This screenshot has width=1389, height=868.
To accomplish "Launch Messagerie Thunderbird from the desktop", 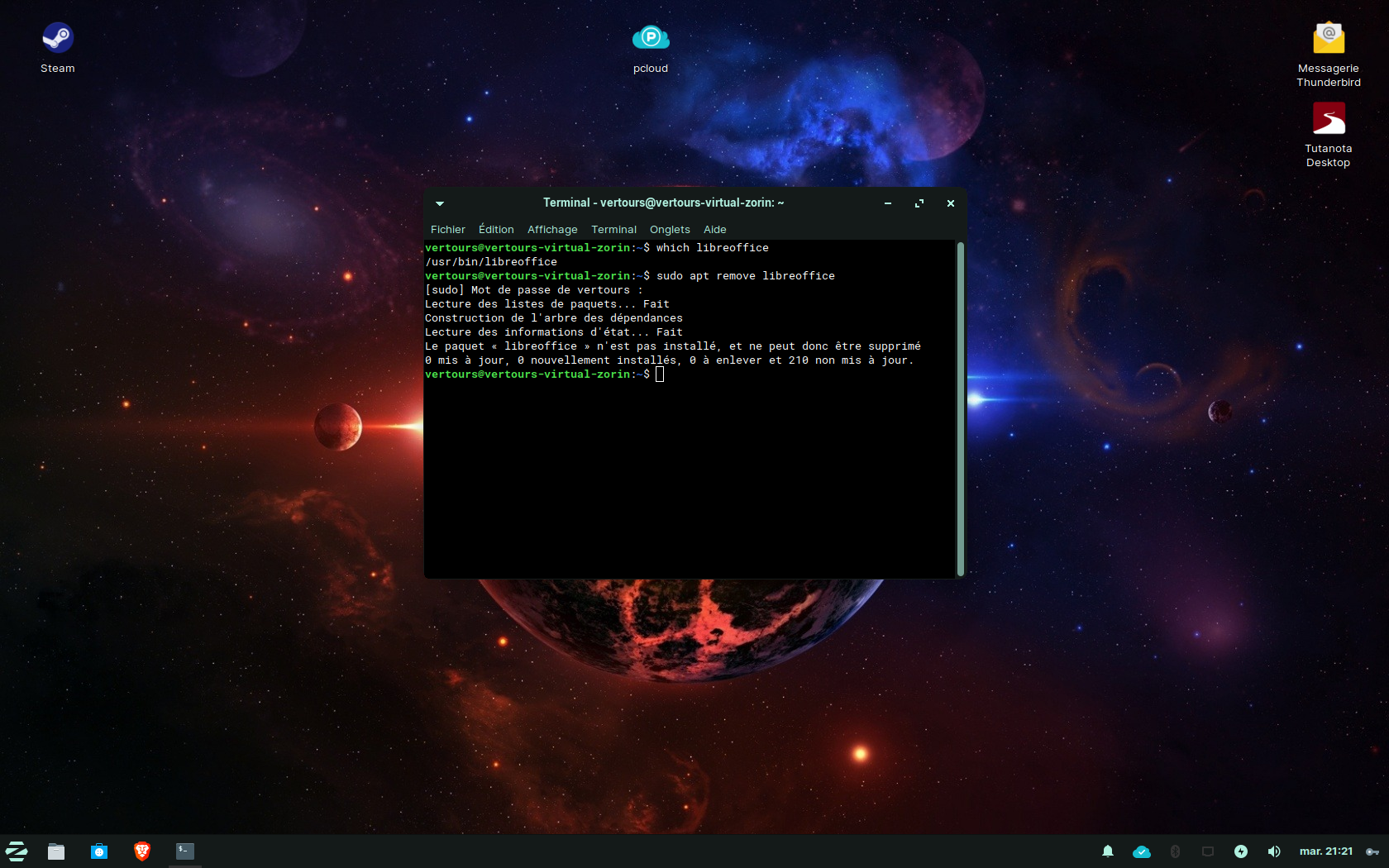I will [1329, 39].
